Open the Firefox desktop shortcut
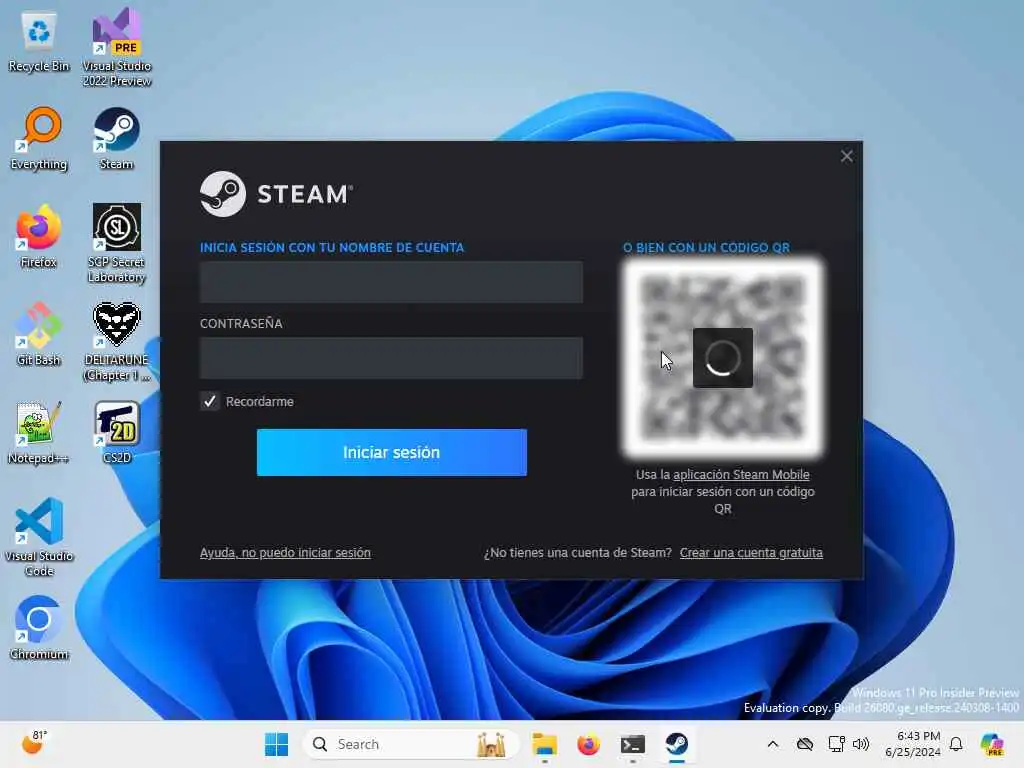The image size is (1024, 768). [39, 236]
